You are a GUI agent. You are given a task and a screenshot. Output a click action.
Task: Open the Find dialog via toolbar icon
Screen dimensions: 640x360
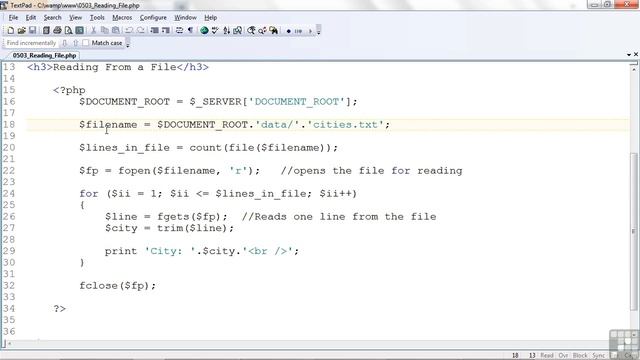point(251,31)
